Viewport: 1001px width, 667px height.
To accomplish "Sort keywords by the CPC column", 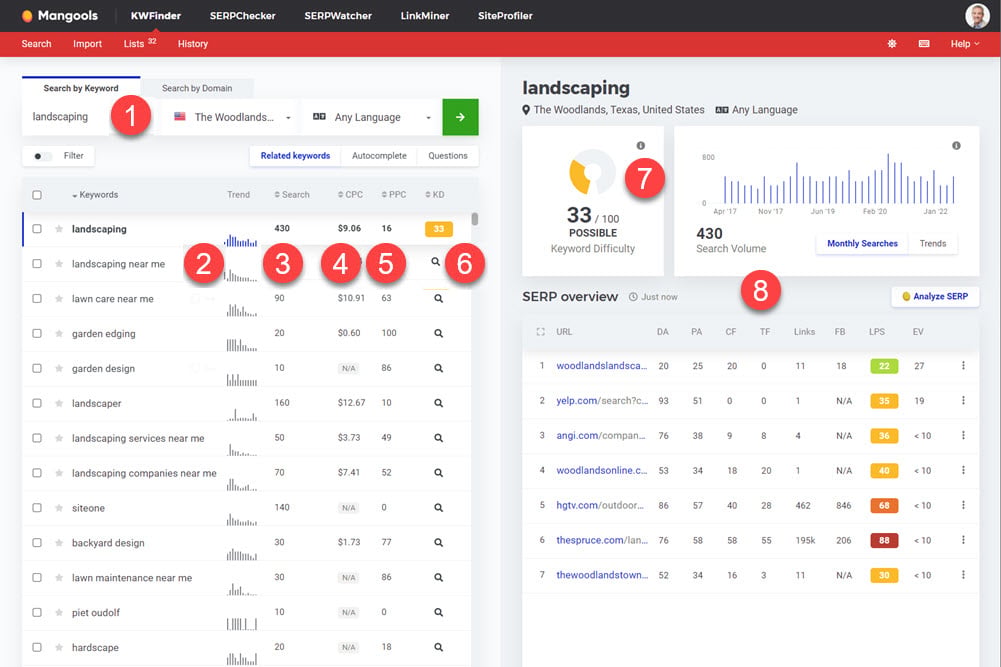I will (350, 195).
